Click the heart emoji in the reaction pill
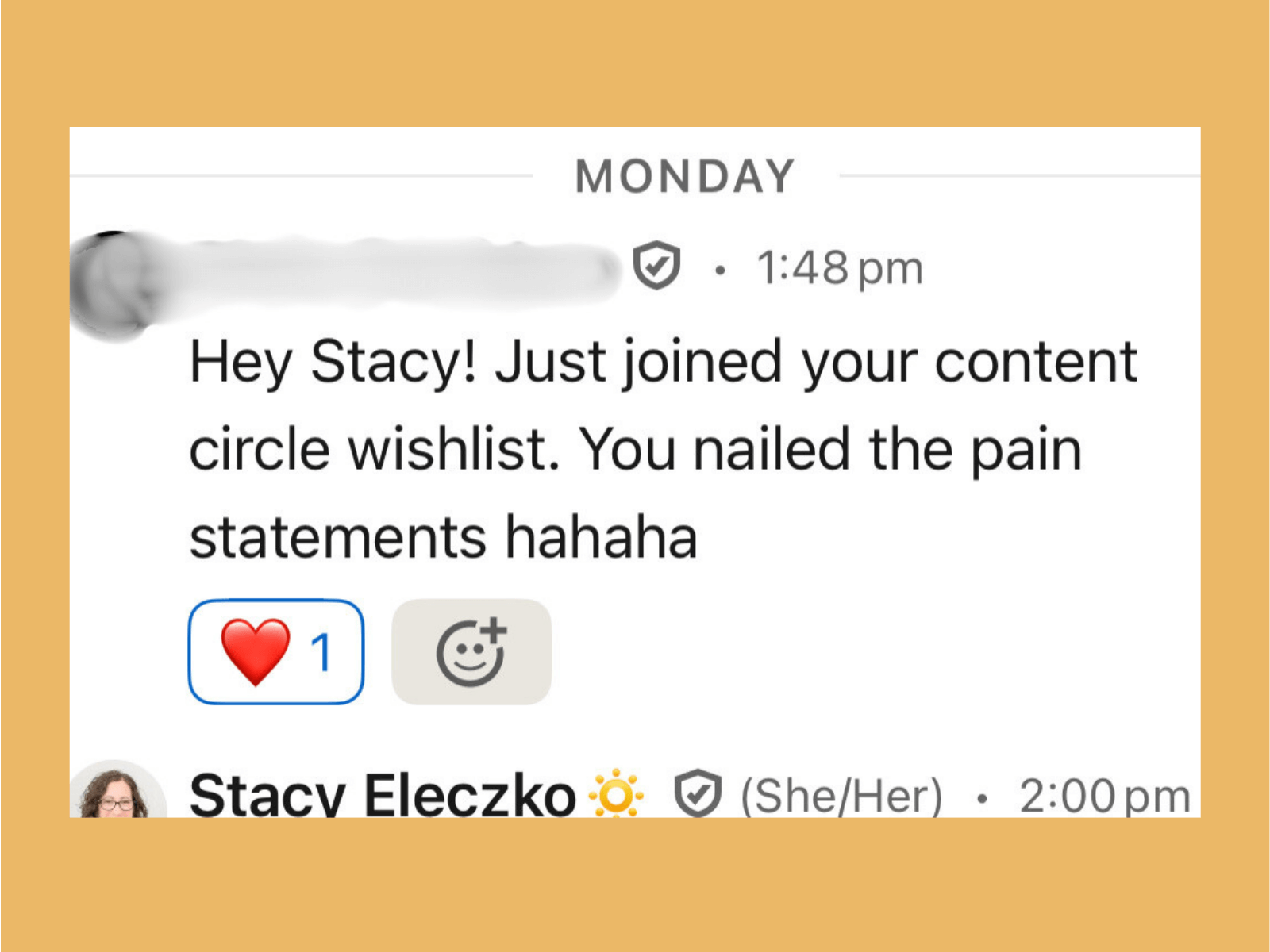 (255, 651)
